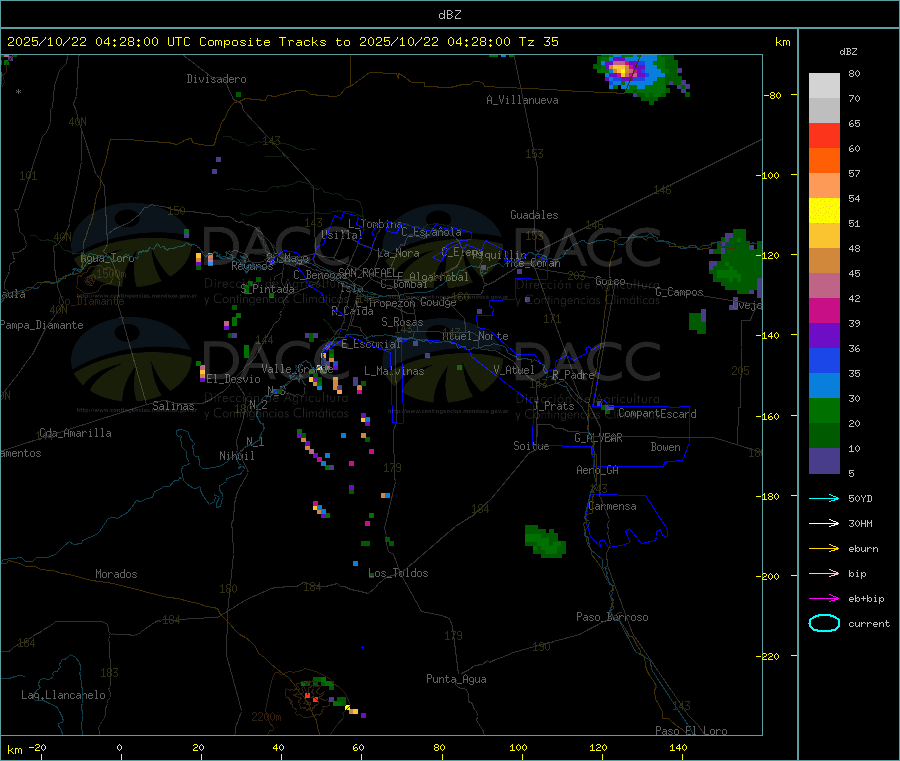Click the Divisadero map label
The width and height of the screenshot is (900, 761).
tap(216, 79)
